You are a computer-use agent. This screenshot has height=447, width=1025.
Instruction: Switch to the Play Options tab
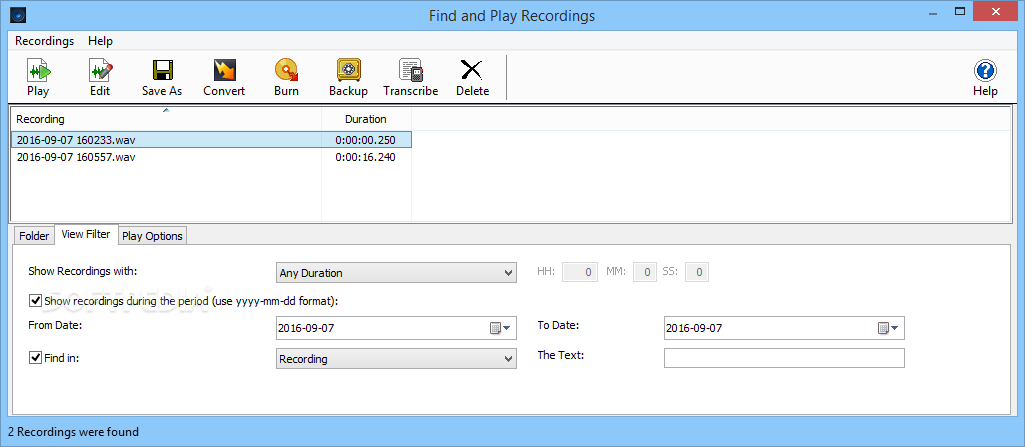(x=152, y=236)
